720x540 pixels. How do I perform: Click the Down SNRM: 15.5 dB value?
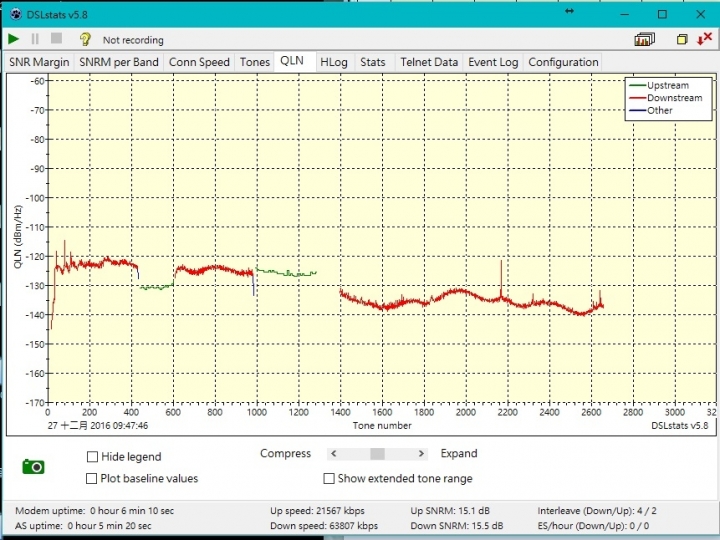[x=457, y=526]
